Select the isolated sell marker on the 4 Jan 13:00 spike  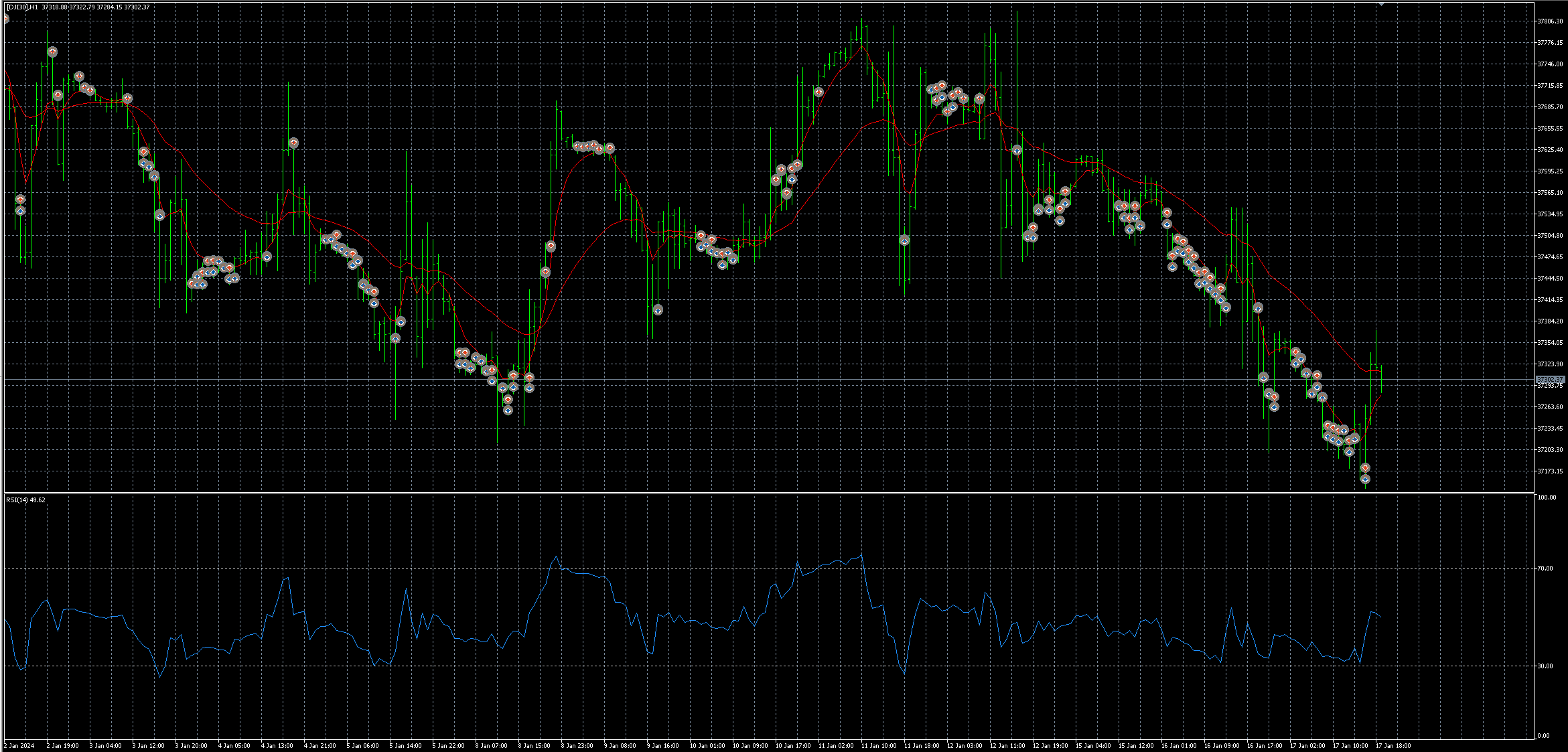coord(293,143)
